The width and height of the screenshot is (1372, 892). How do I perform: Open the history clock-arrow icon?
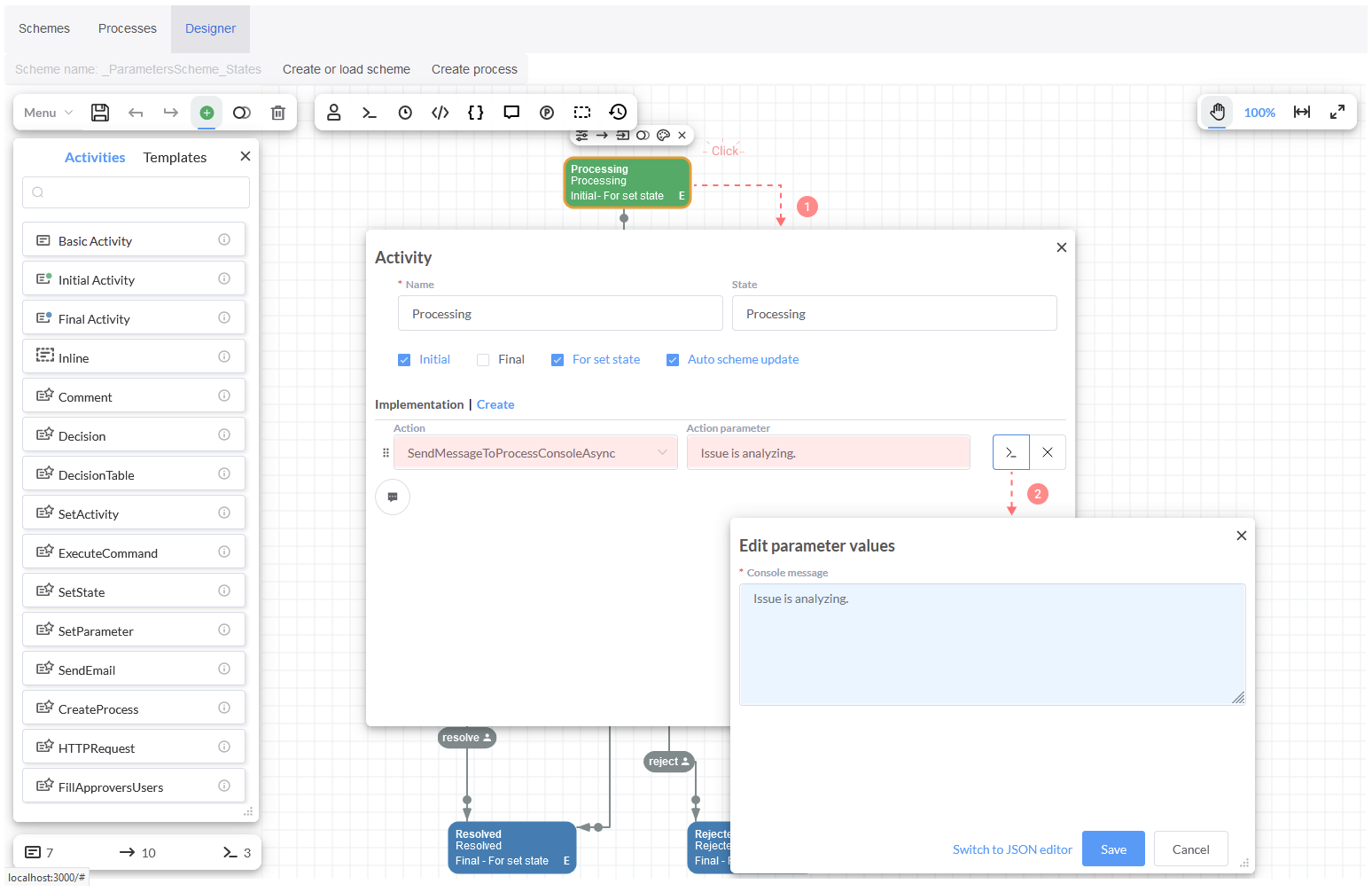[618, 112]
